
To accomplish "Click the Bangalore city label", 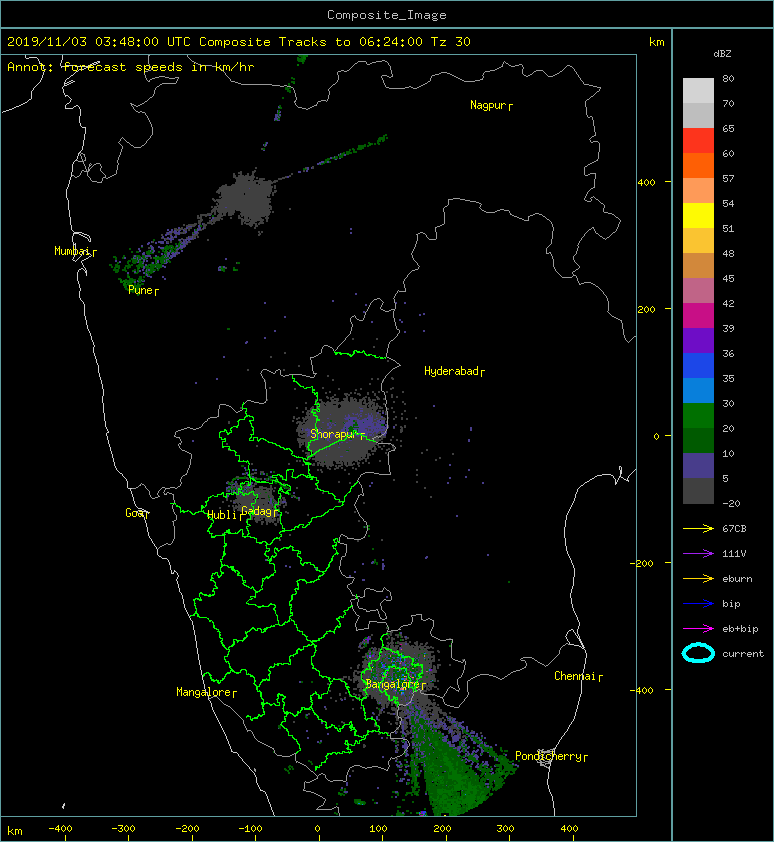I will [395, 684].
